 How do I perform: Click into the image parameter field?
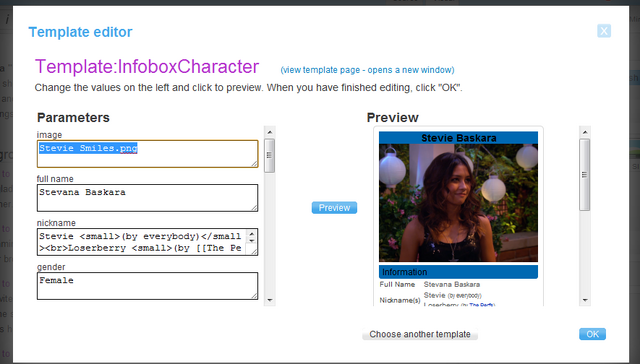pos(147,154)
